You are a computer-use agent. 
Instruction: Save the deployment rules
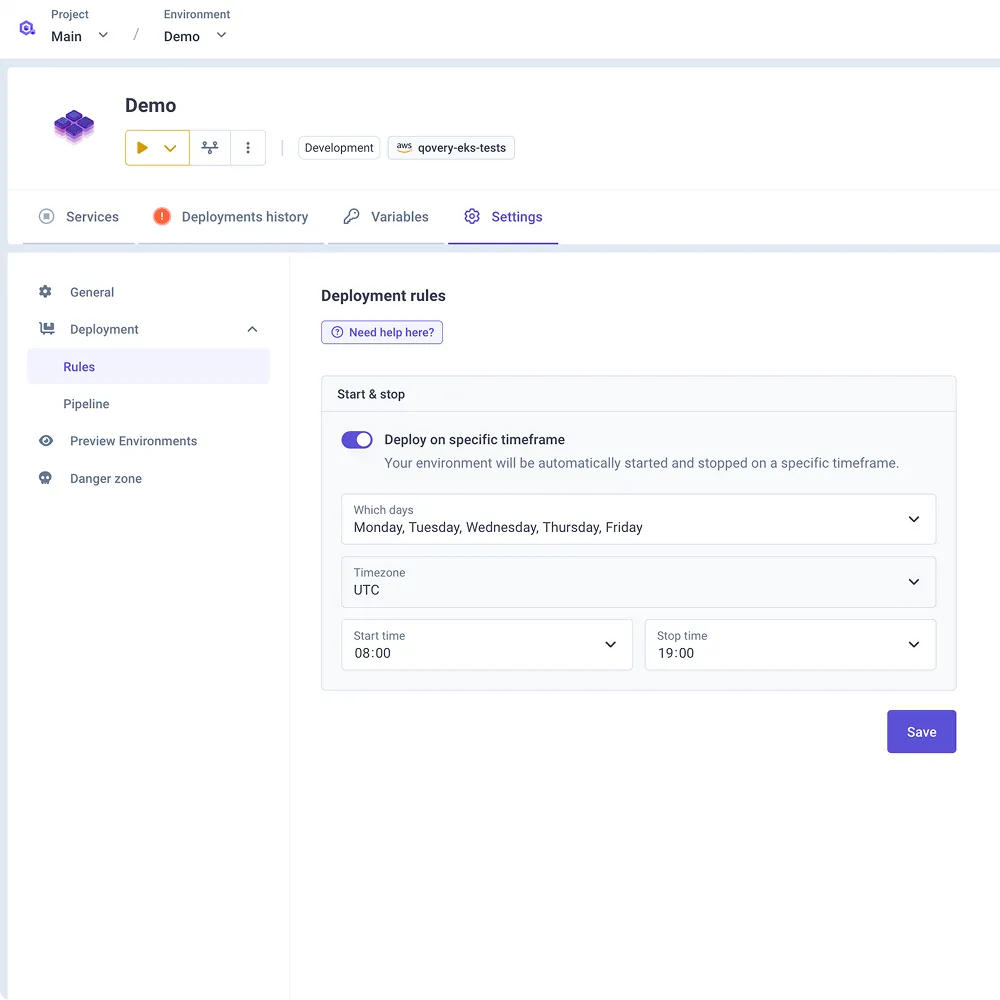coord(922,732)
